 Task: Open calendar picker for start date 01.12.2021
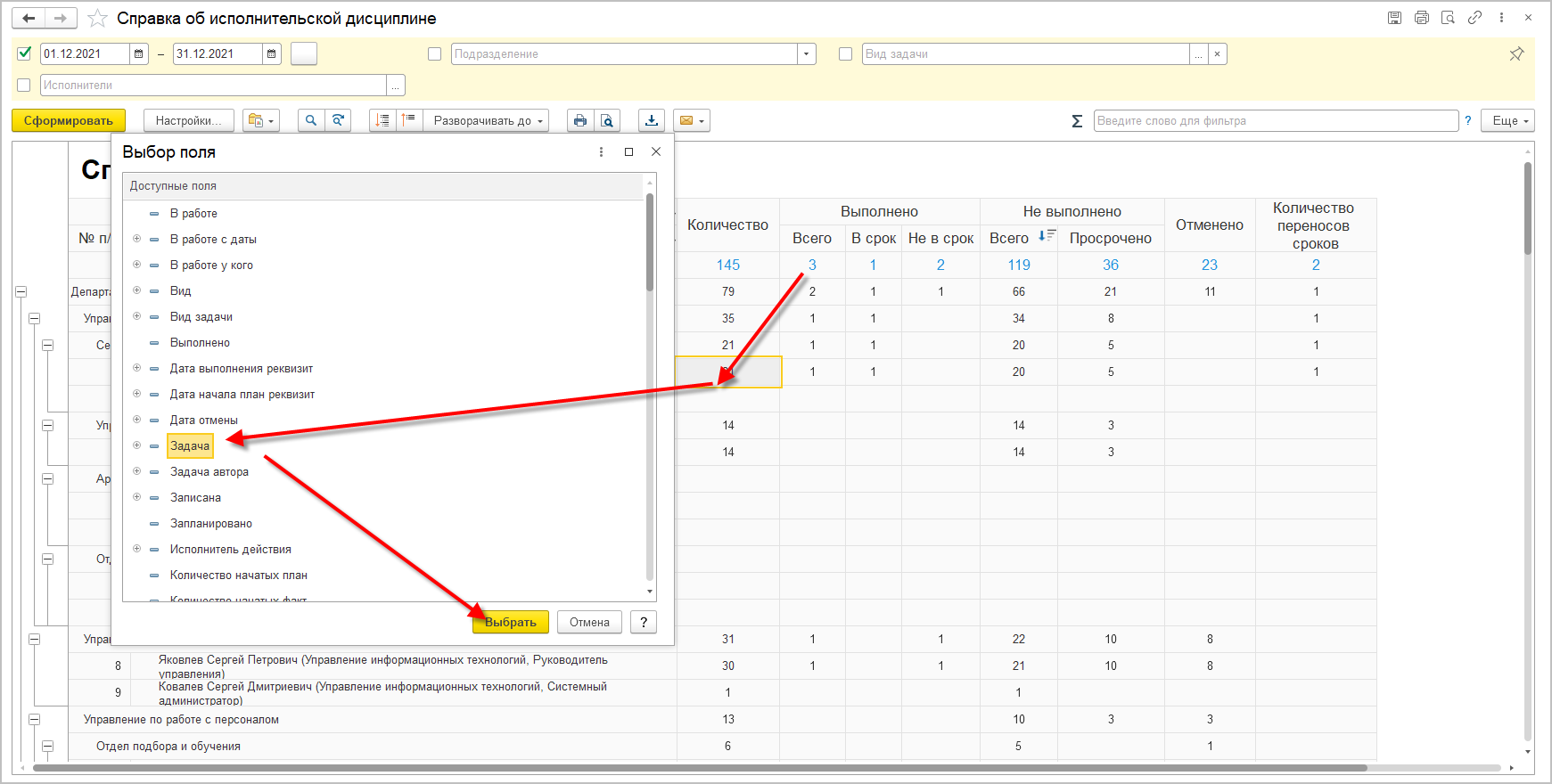(x=139, y=54)
